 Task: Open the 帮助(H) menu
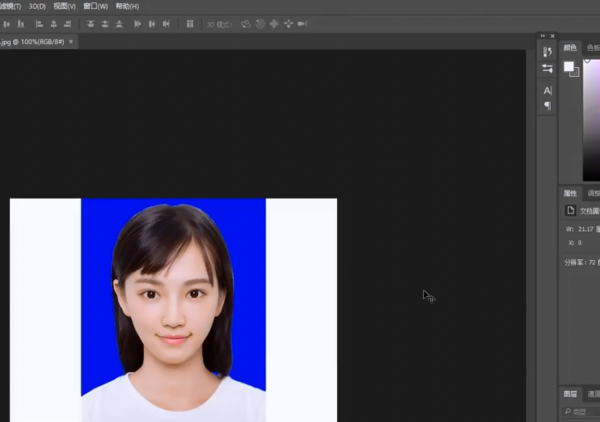[127, 6]
